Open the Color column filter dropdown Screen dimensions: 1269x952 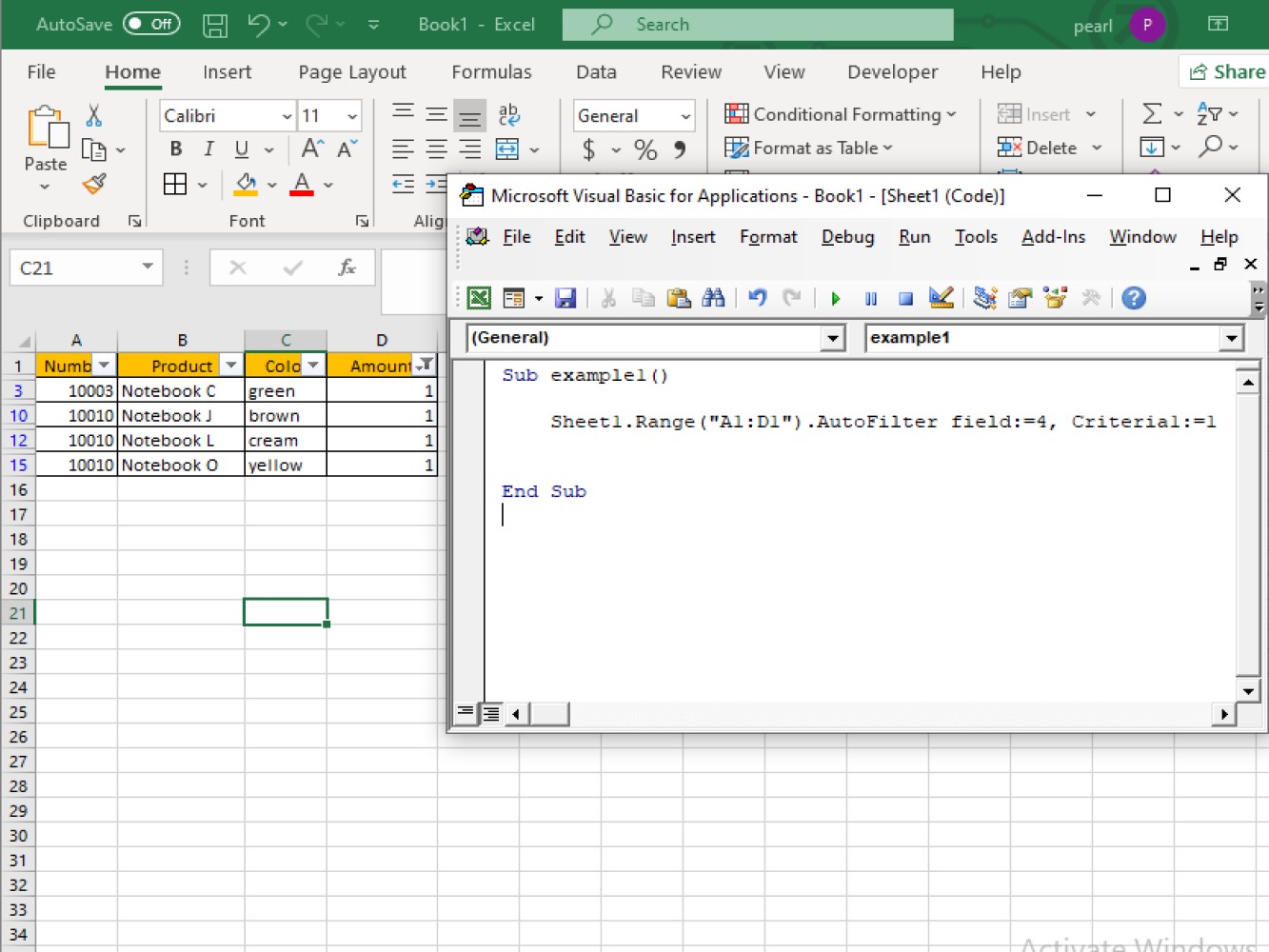(313, 365)
